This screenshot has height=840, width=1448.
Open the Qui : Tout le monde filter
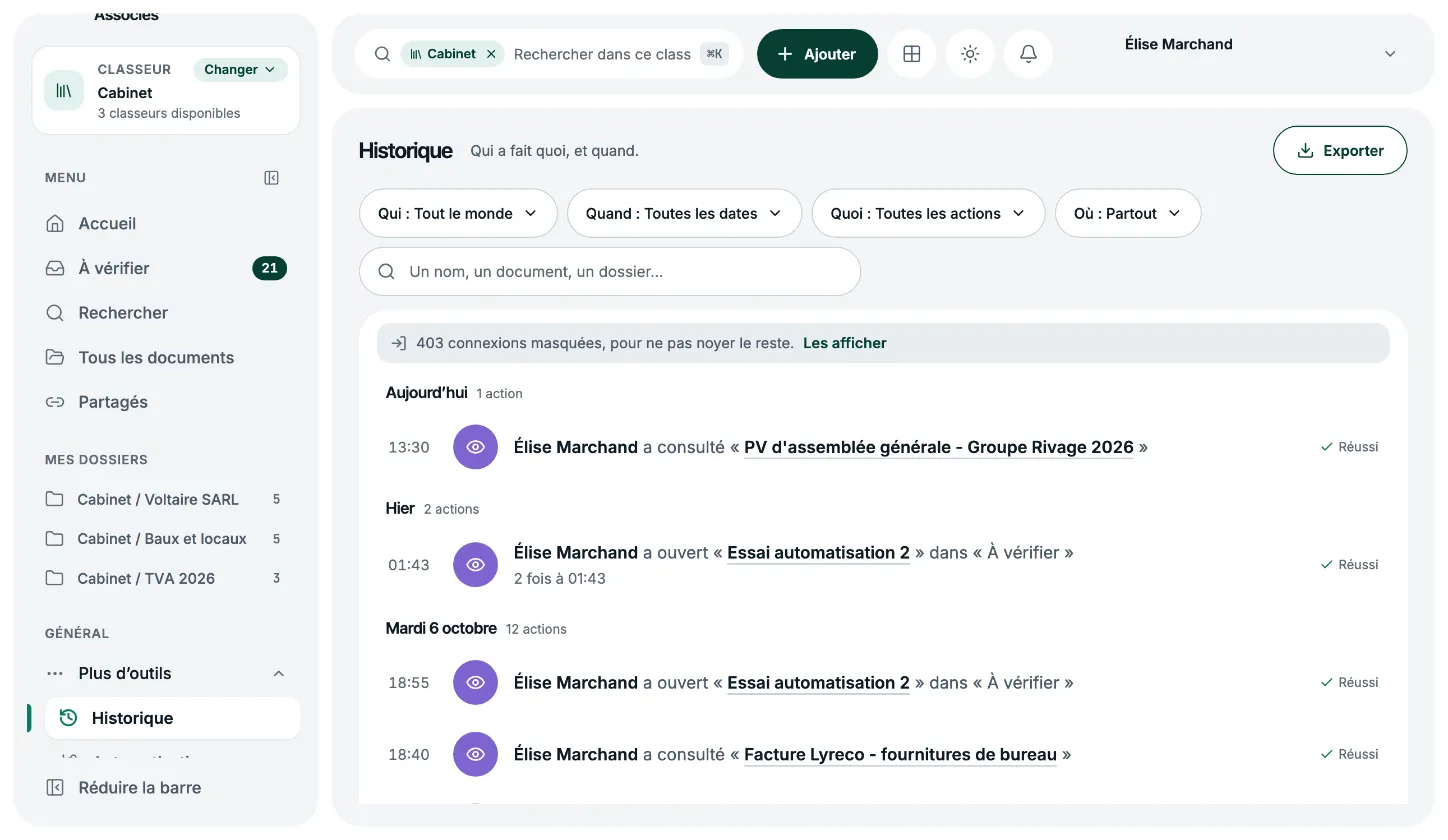[458, 213]
